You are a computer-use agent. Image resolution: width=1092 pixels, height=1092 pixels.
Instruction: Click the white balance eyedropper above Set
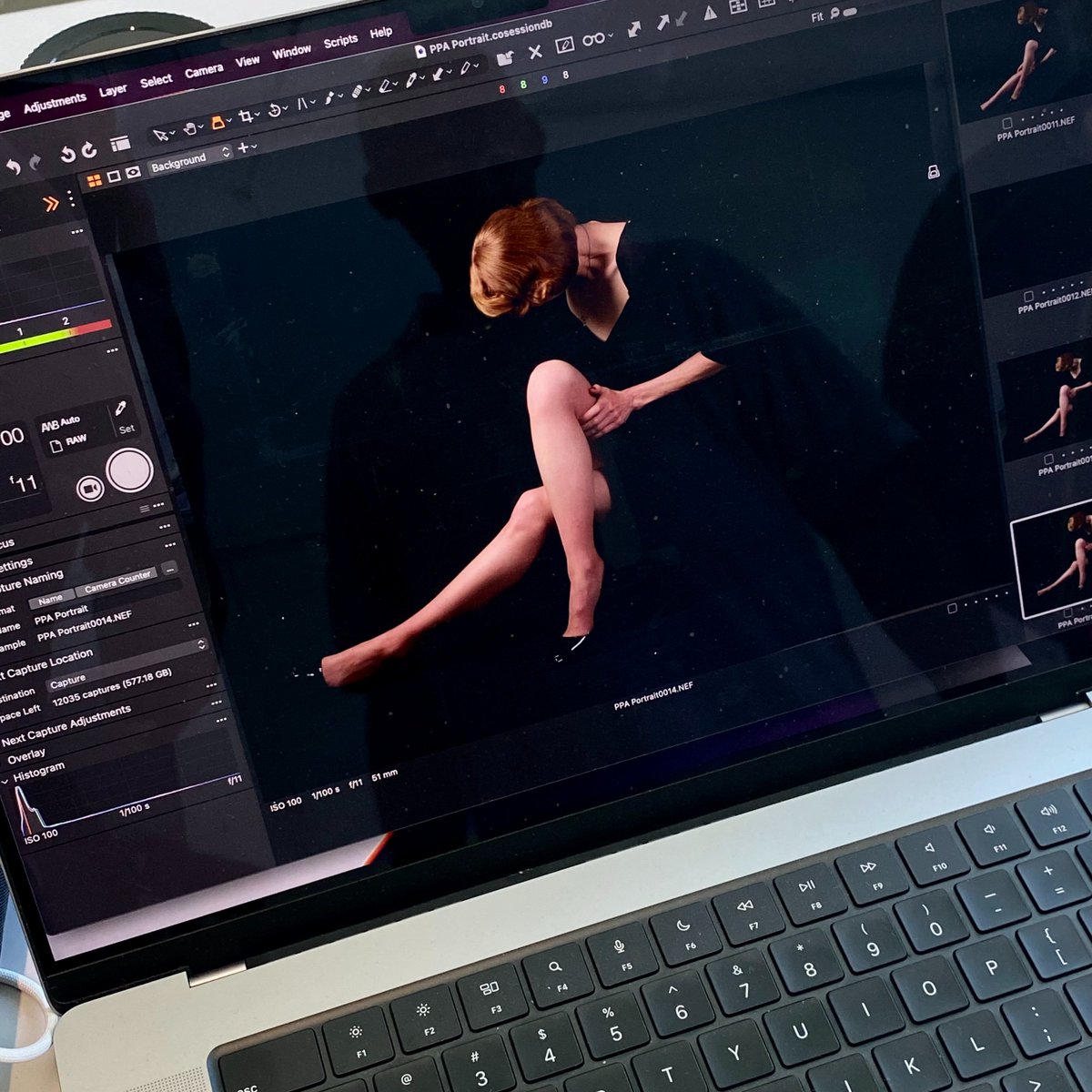click(x=119, y=409)
